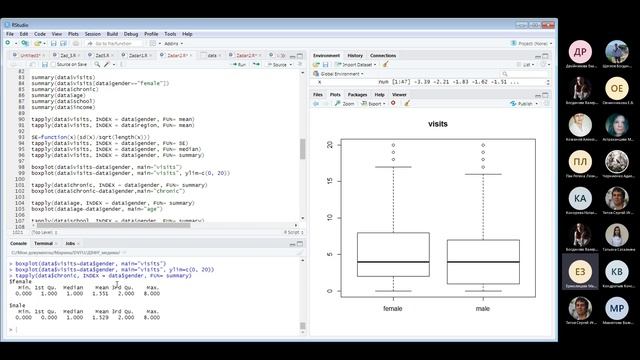Click the Zoom button in Plots
The width and height of the screenshot is (640, 360).
(x=344, y=104)
